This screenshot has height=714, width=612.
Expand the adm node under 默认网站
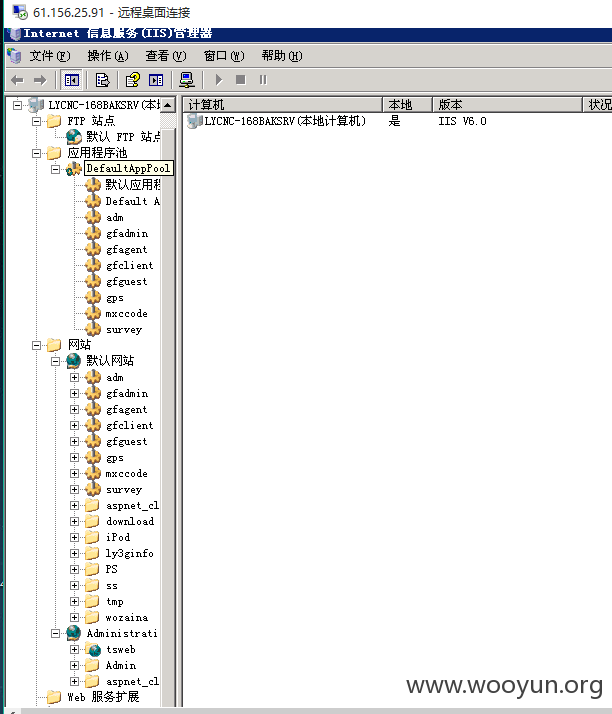tap(75, 377)
